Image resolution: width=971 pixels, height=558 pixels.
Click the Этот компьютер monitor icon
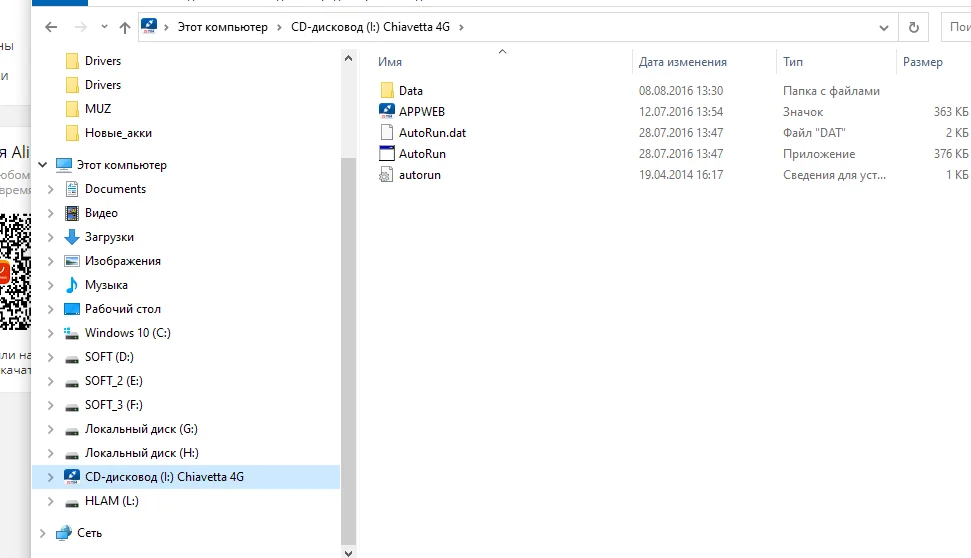tap(64, 165)
